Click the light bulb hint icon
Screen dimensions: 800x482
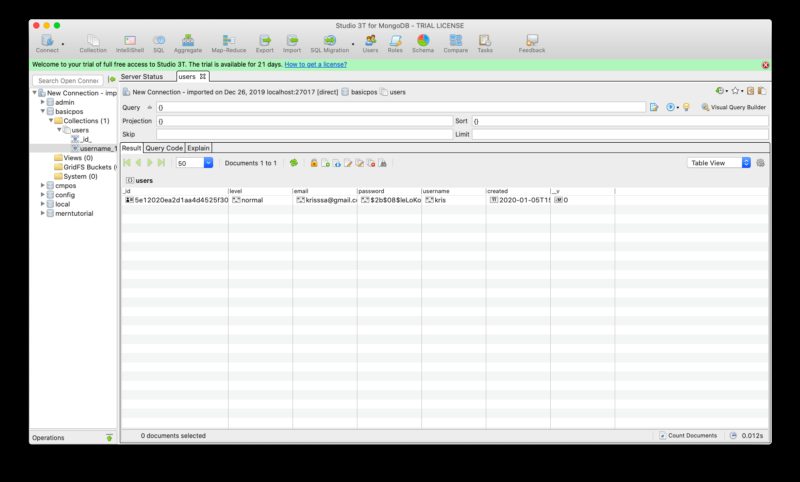pyautogui.click(x=686, y=107)
